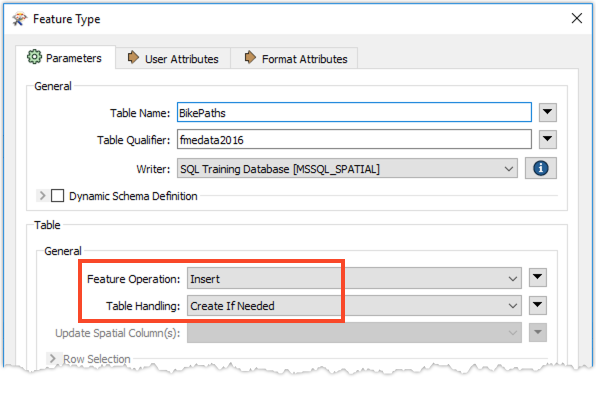The height and width of the screenshot is (401, 596).
Task: Open Table Qualifier options arrow menu
Action: click(547, 139)
